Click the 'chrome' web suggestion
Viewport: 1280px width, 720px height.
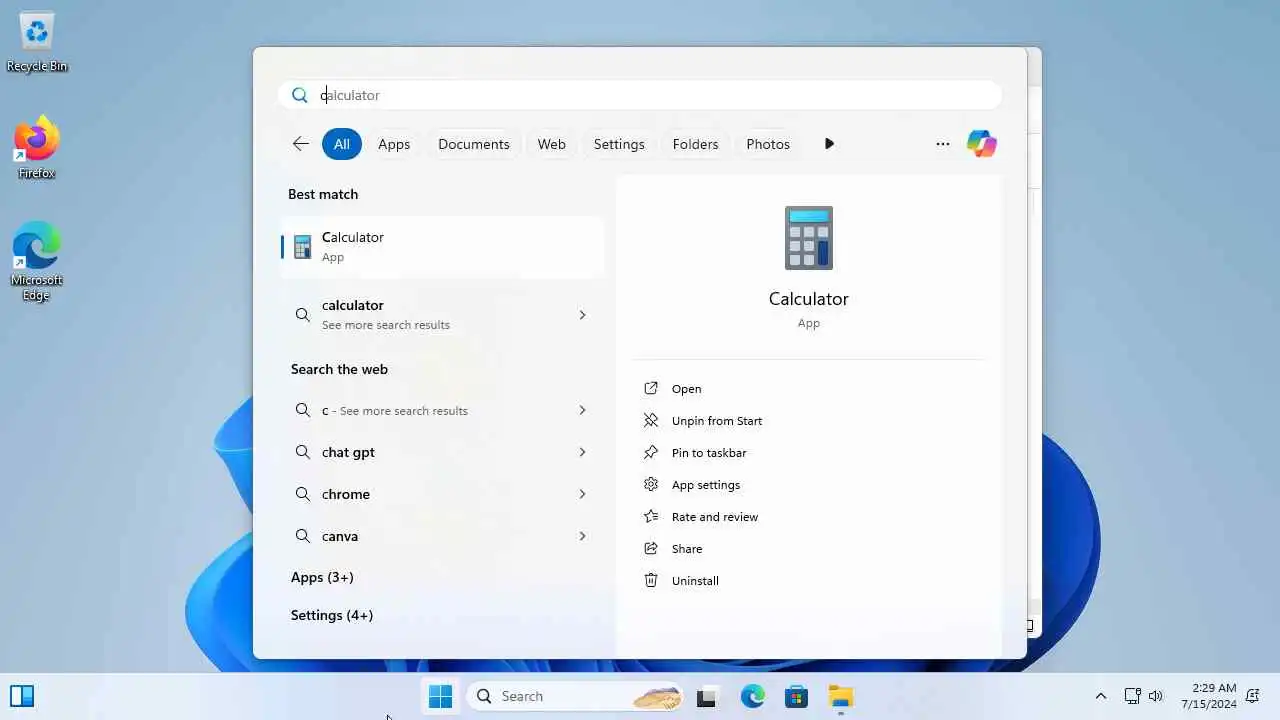click(x=442, y=494)
